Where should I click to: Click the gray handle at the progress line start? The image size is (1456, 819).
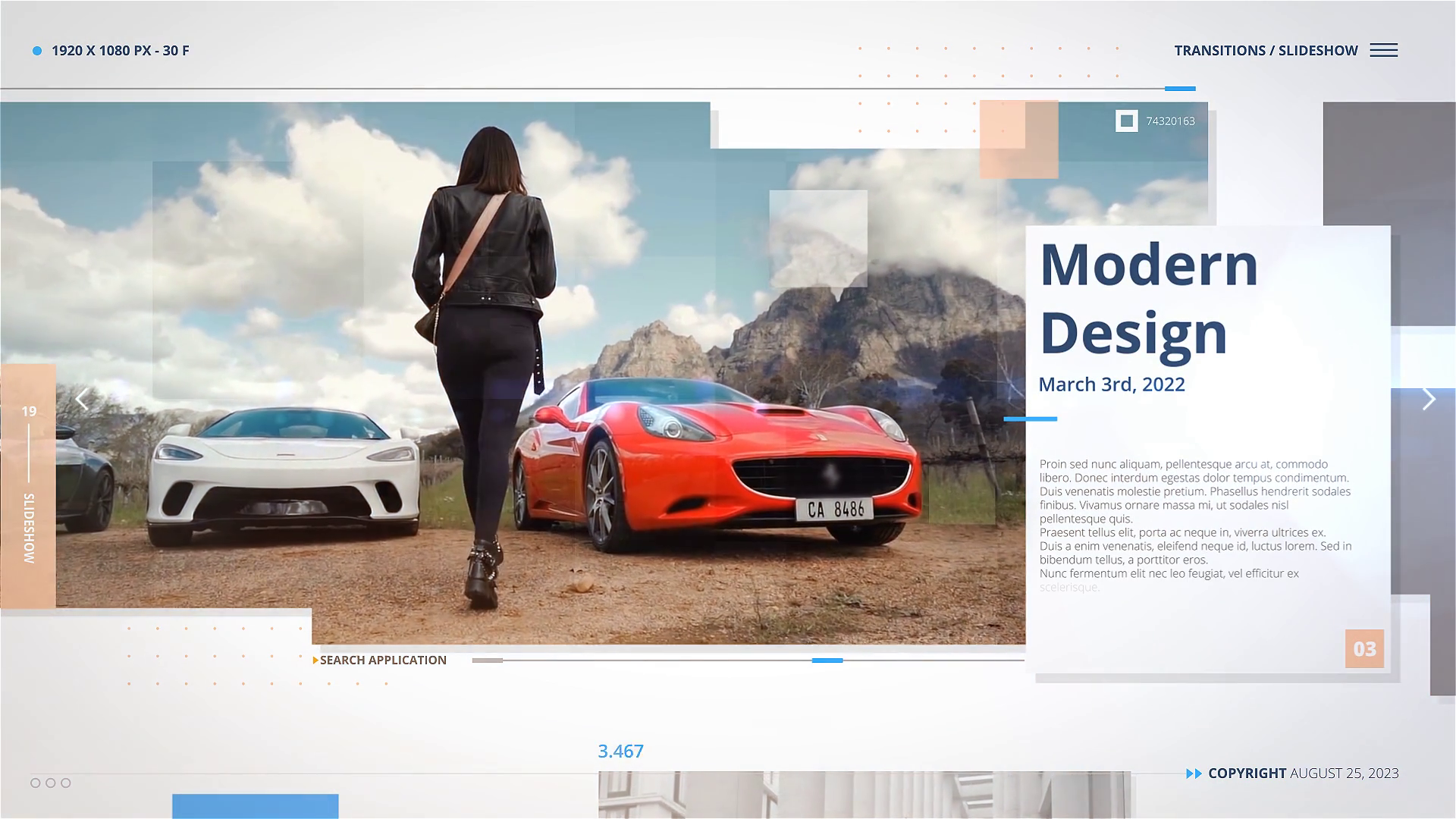[487, 661]
